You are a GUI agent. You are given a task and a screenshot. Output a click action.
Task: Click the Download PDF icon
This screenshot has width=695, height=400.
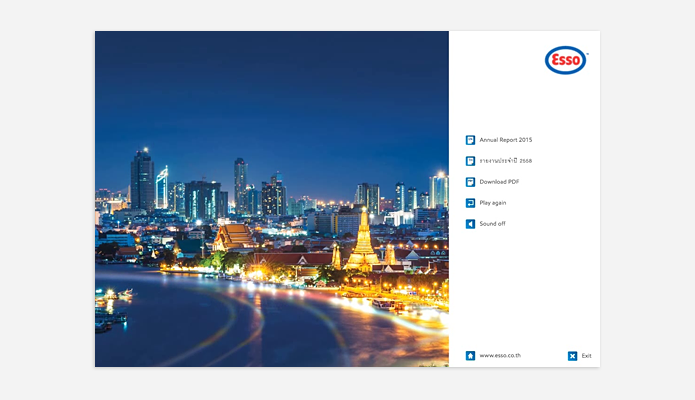(x=470, y=182)
